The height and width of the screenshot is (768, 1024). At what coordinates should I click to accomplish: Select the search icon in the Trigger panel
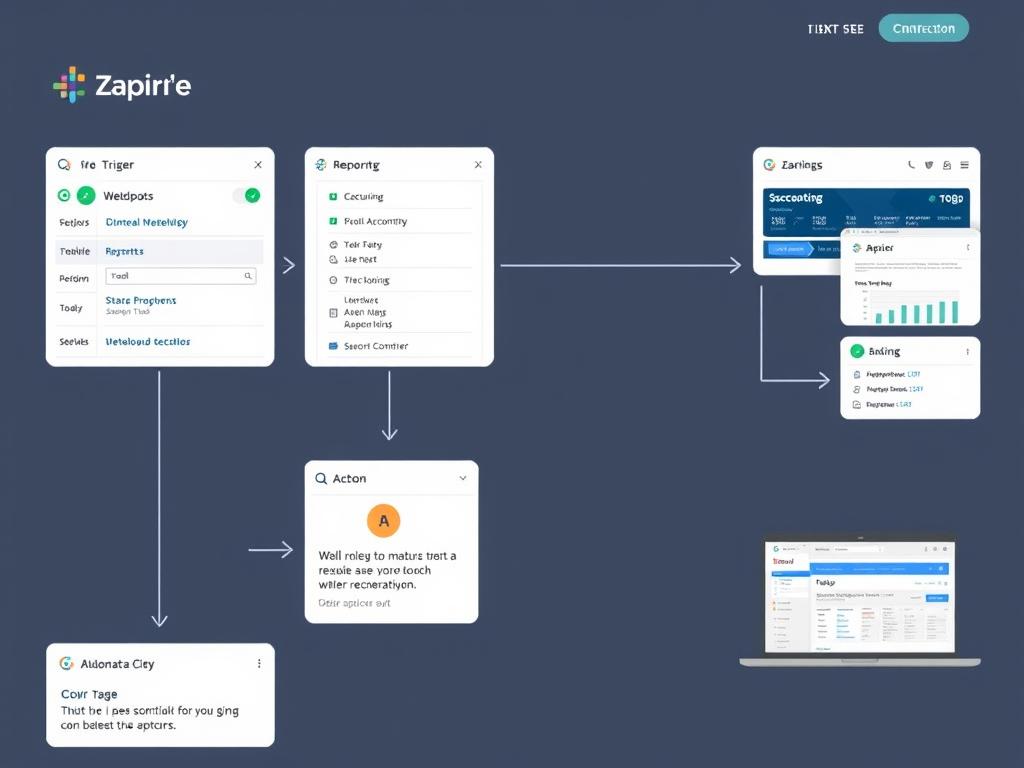coord(63,164)
